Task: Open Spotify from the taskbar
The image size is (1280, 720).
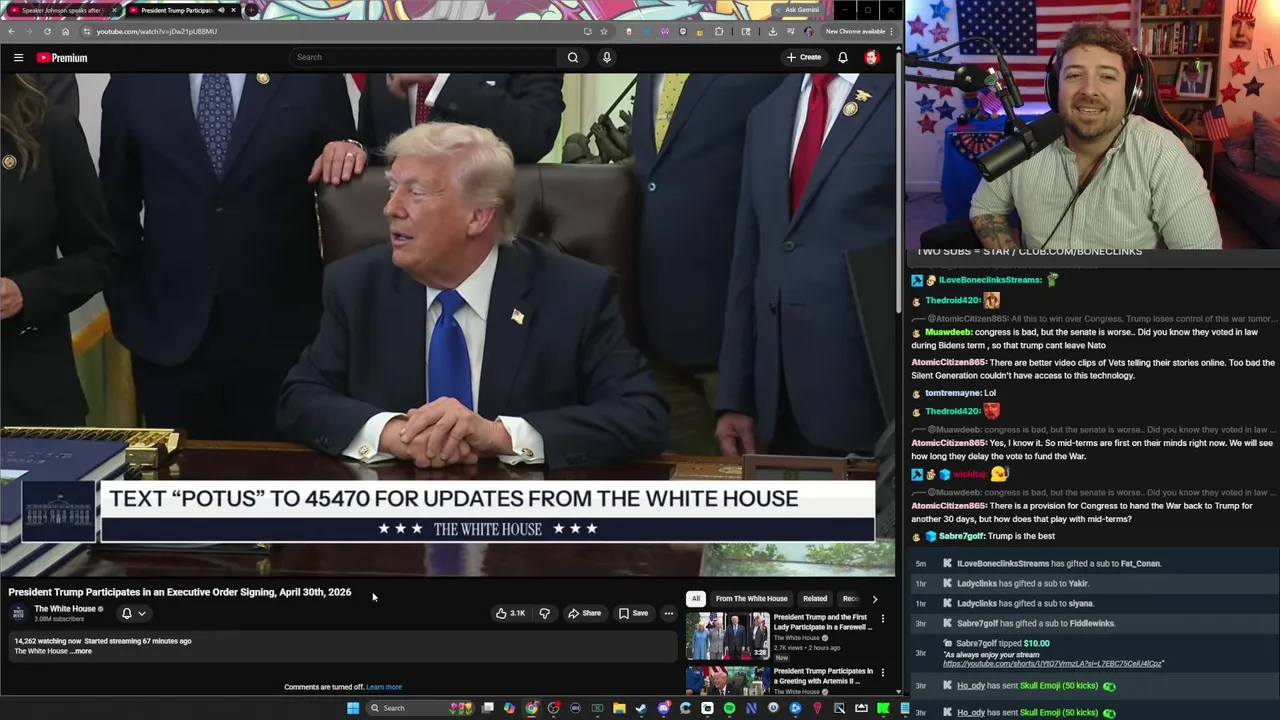Action: 729,708
